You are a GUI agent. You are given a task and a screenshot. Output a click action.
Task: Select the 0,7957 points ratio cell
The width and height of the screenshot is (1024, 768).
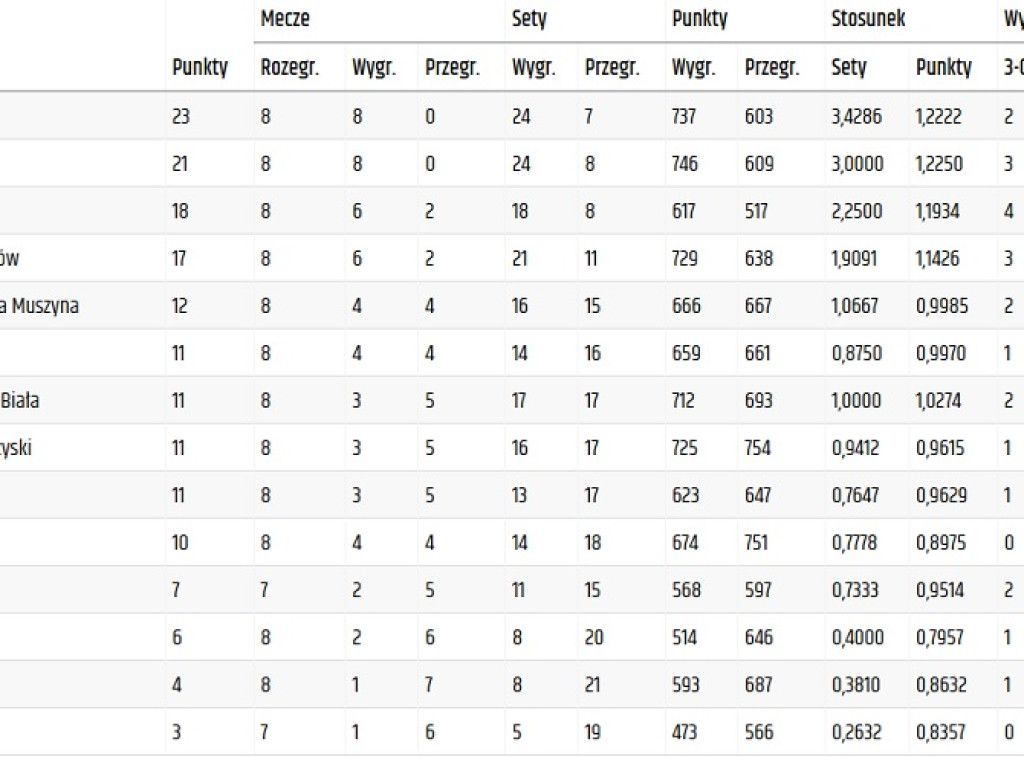940,637
